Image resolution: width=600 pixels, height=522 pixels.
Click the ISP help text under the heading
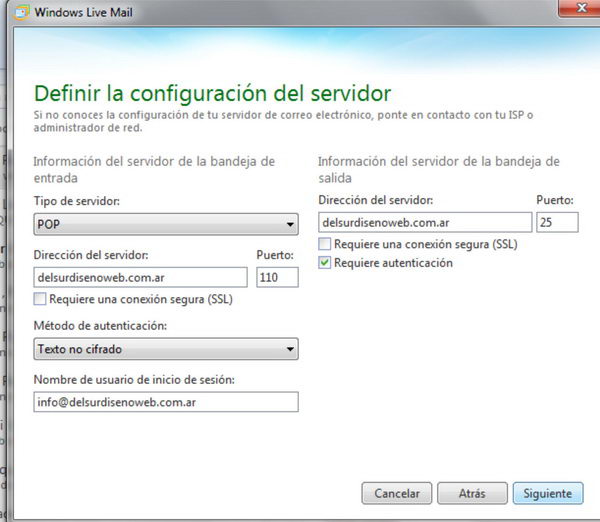pyautogui.click(x=283, y=121)
